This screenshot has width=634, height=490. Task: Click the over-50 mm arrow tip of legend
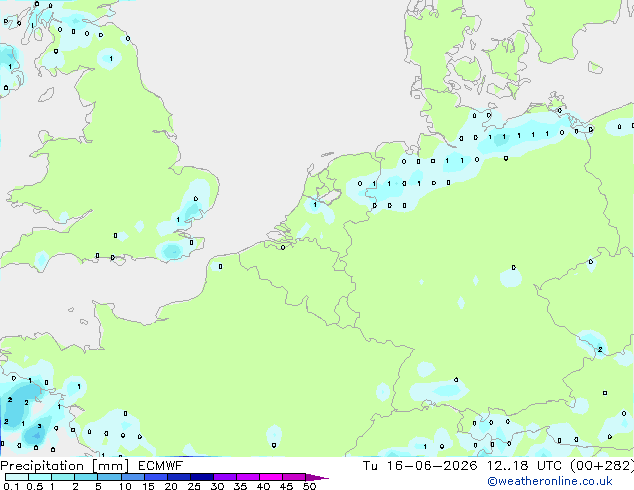click(x=317, y=477)
